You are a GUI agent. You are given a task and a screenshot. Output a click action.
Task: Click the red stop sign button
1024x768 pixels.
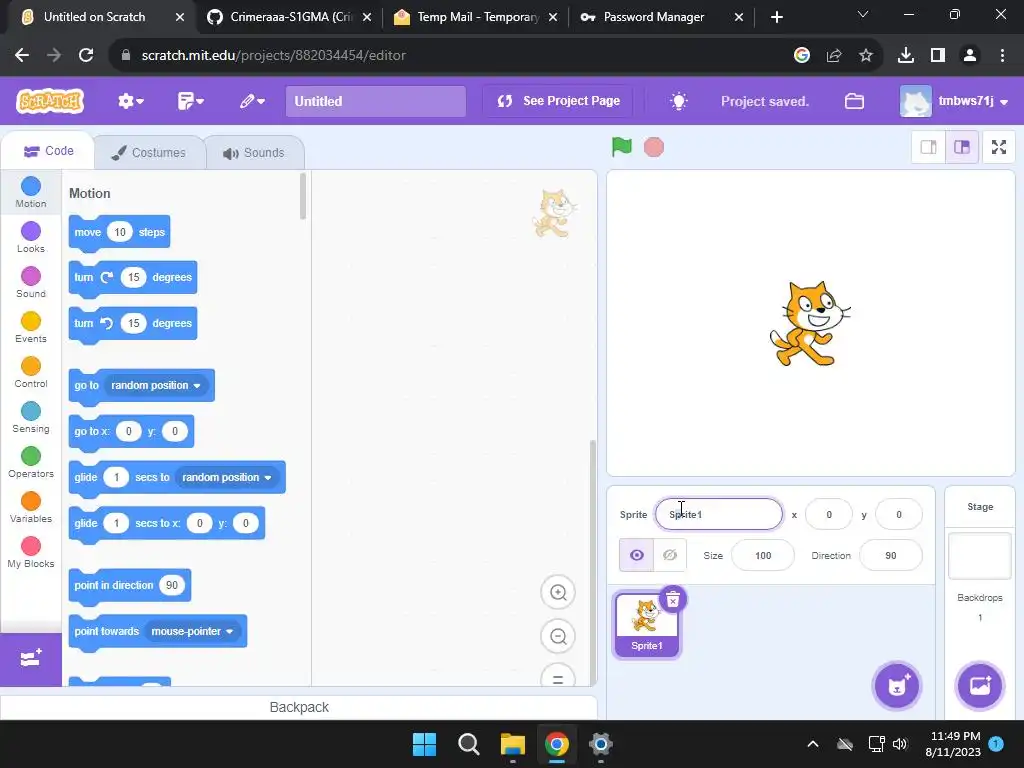coord(654,147)
